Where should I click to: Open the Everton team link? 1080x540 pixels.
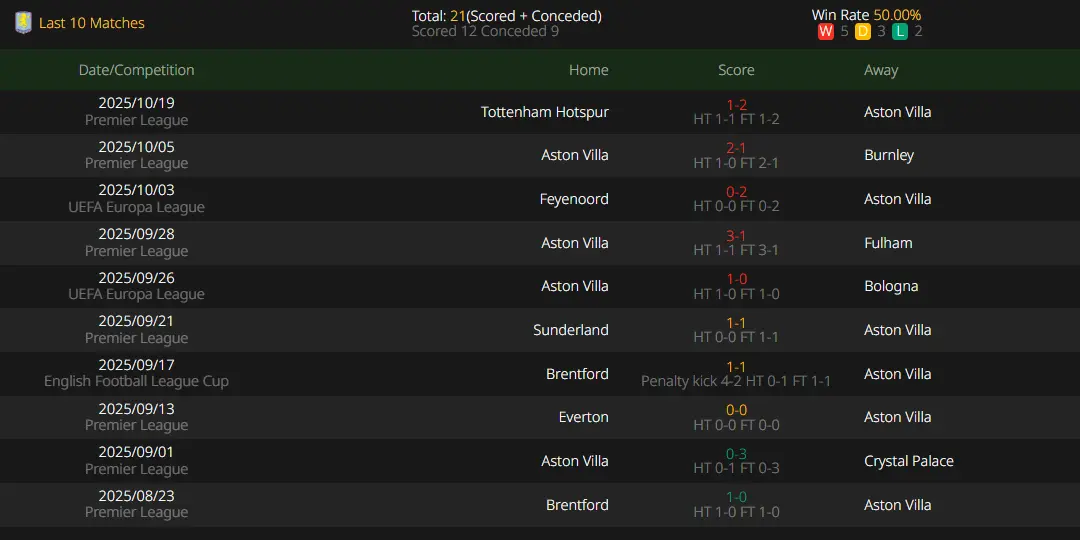pyautogui.click(x=583, y=417)
